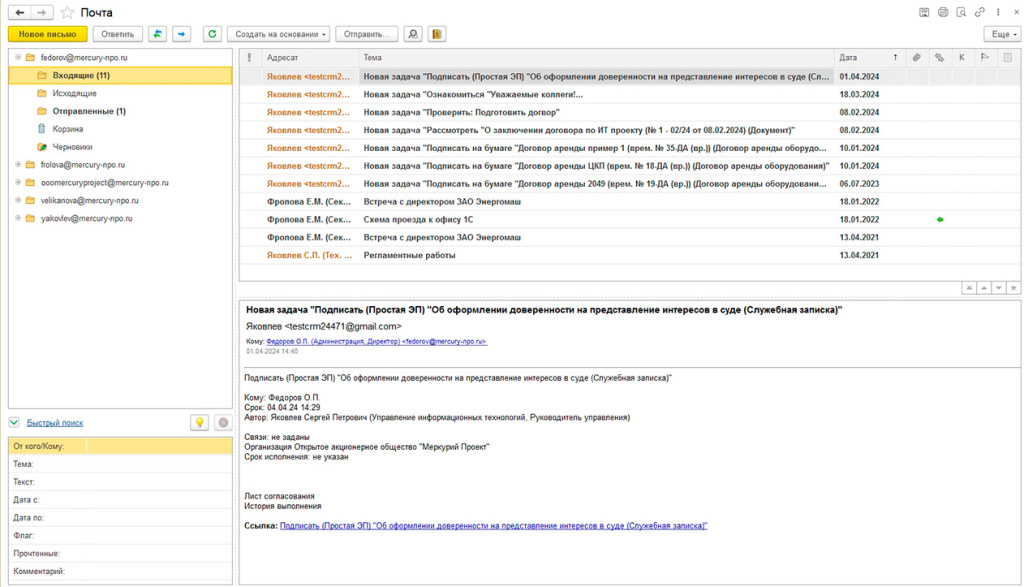
Task: Open the Ссылка link to the Подписать task
Action: [x=493, y=525]
